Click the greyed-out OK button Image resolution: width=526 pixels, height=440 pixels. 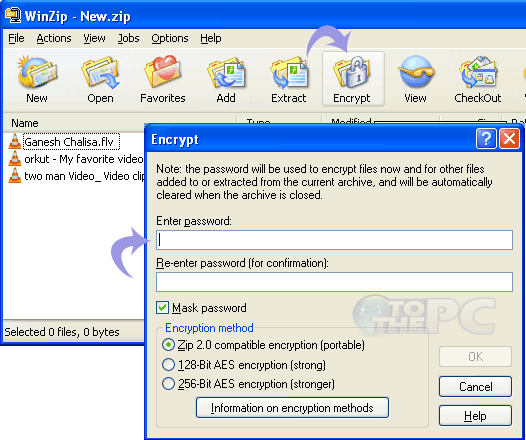tap(475, 356)
